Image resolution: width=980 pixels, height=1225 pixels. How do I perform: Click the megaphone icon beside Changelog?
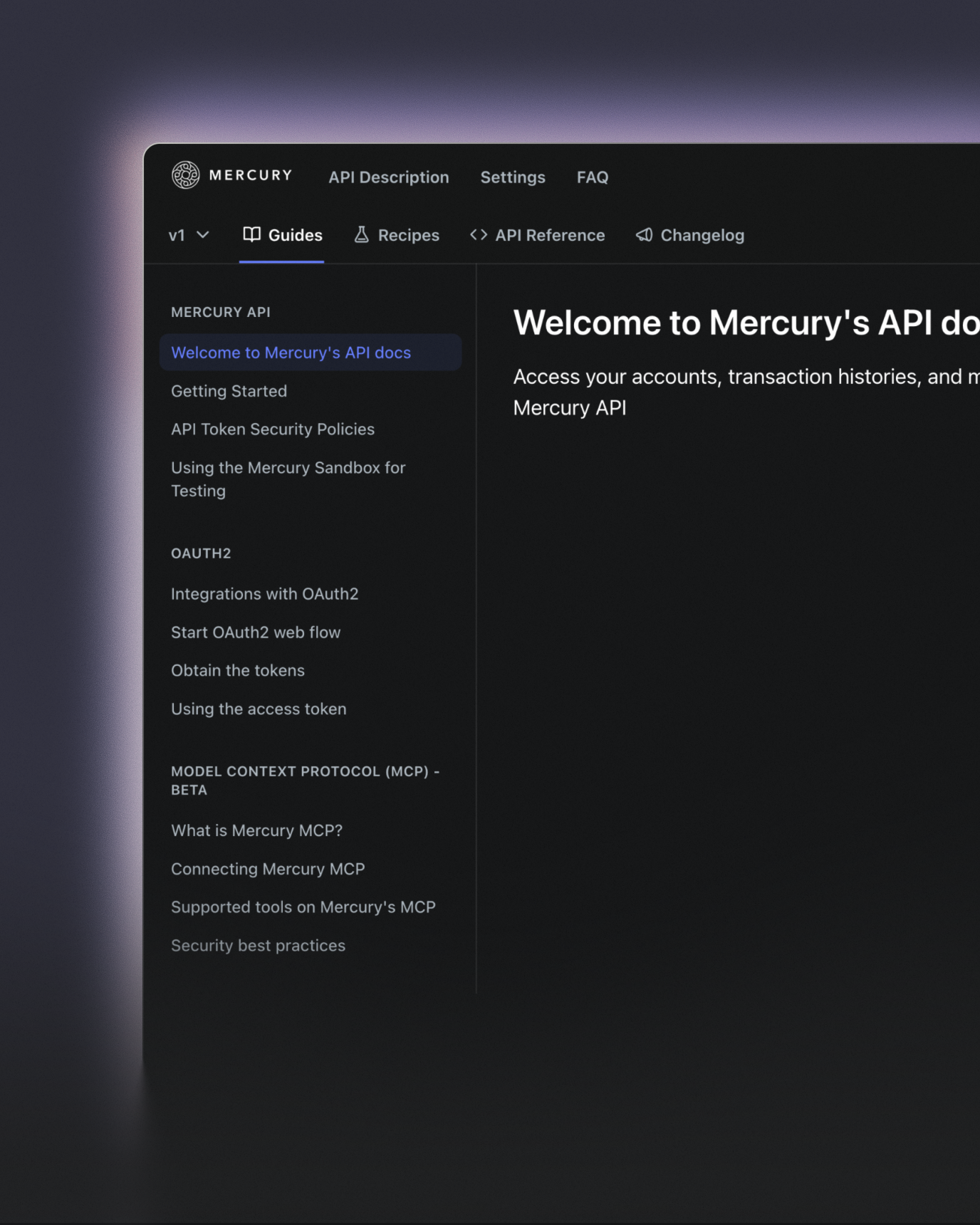pos(645,234)
